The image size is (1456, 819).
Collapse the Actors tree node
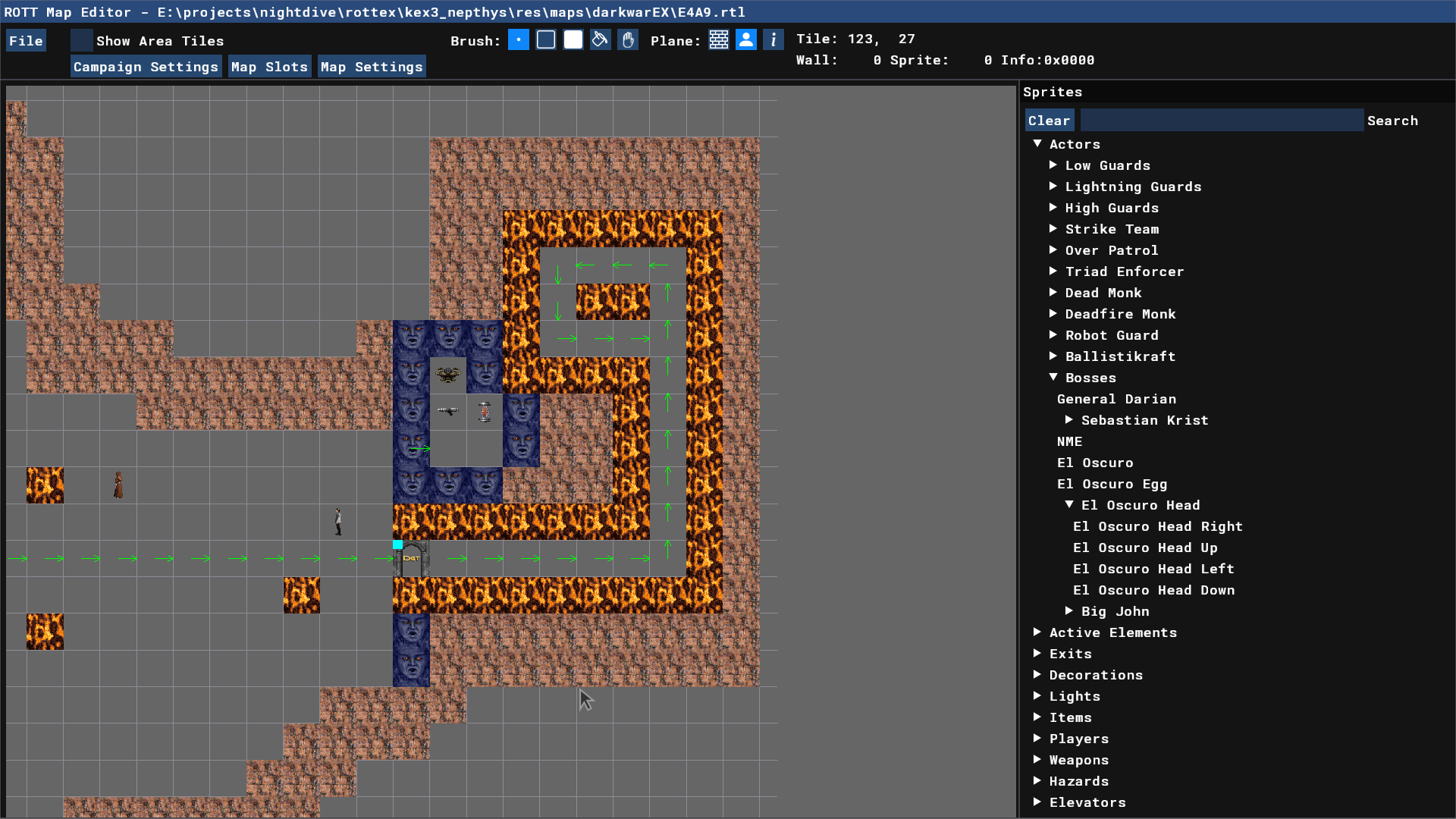(1037, 144)
